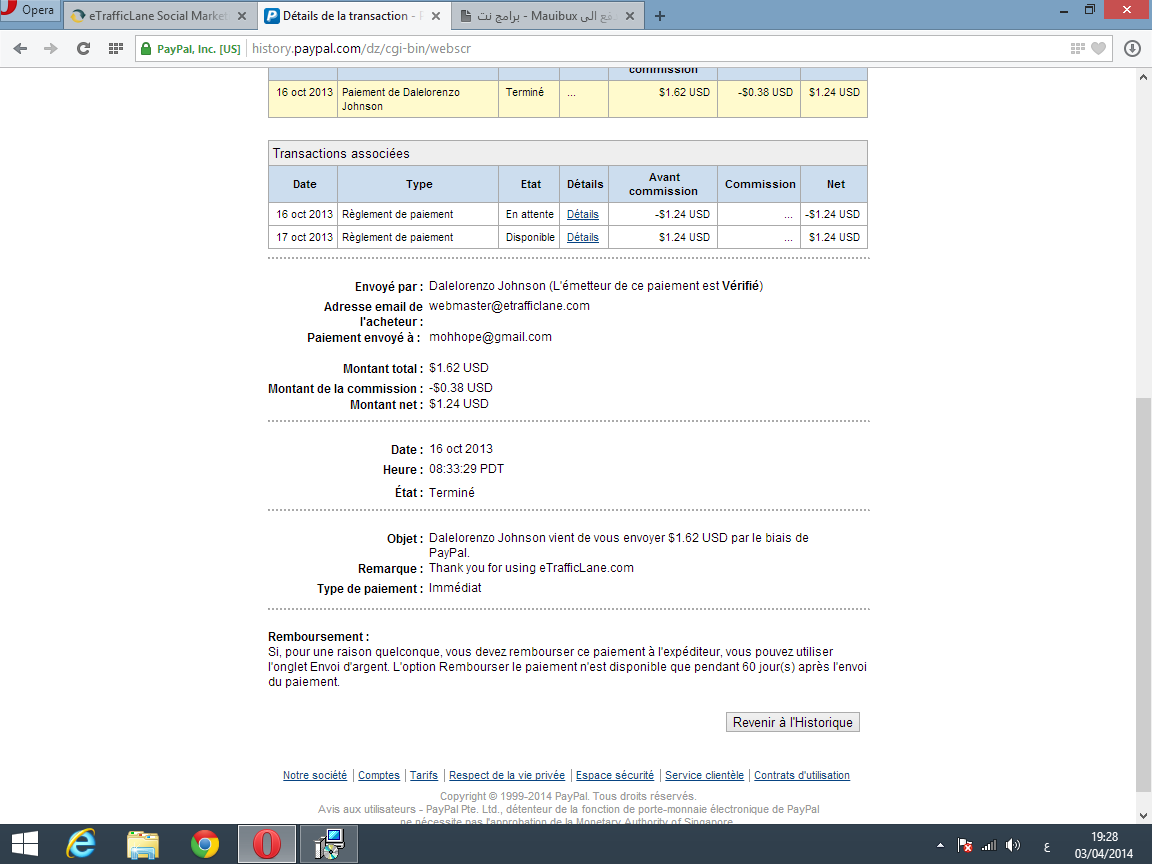This screenshot has height=864, width=1152.
Task: Switch the keyboard input language indicator
Action: tap(1047, 846)
